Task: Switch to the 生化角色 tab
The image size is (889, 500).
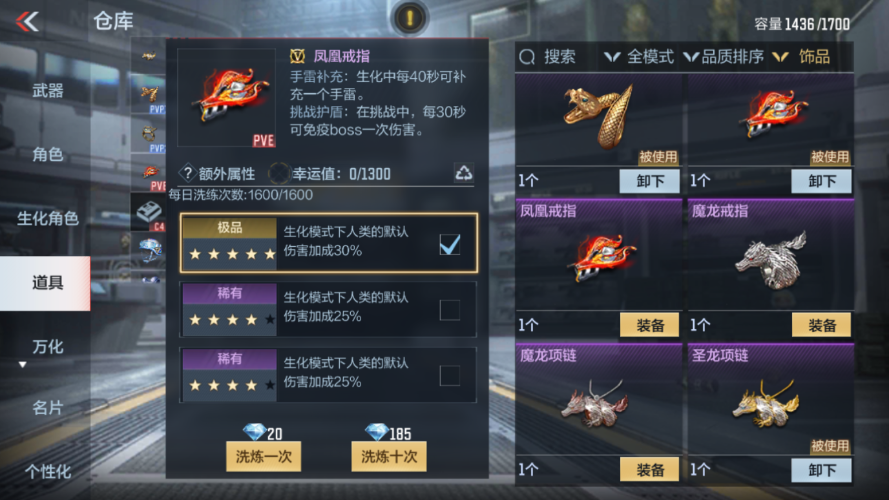Action: pyautogui.click(x=47, y=218)
